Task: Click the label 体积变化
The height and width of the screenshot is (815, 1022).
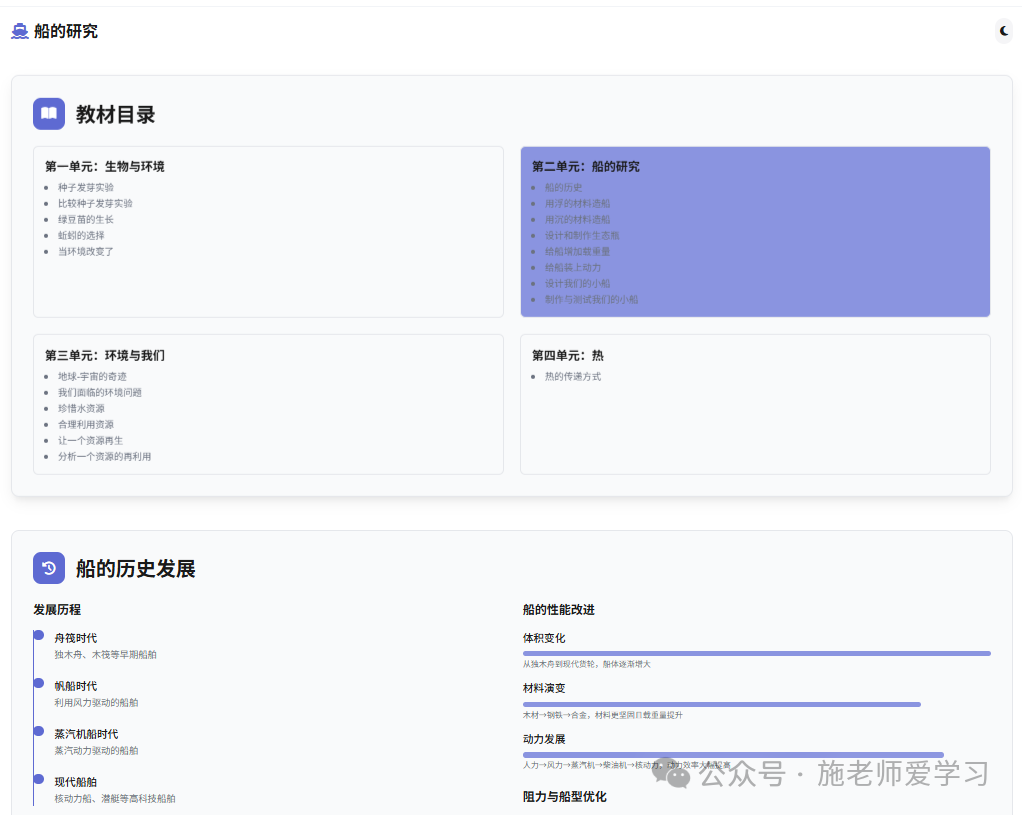Action: [x=544, y=638]
